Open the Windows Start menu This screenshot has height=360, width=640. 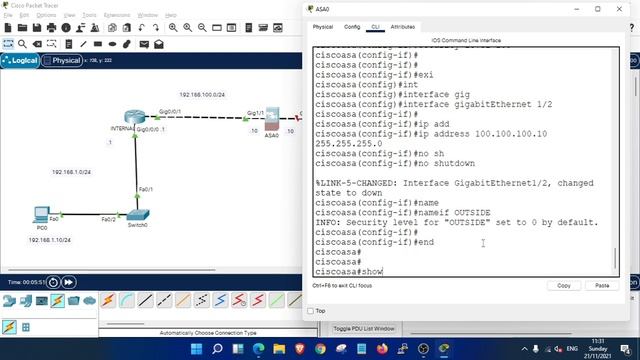[x=196, y=349]
